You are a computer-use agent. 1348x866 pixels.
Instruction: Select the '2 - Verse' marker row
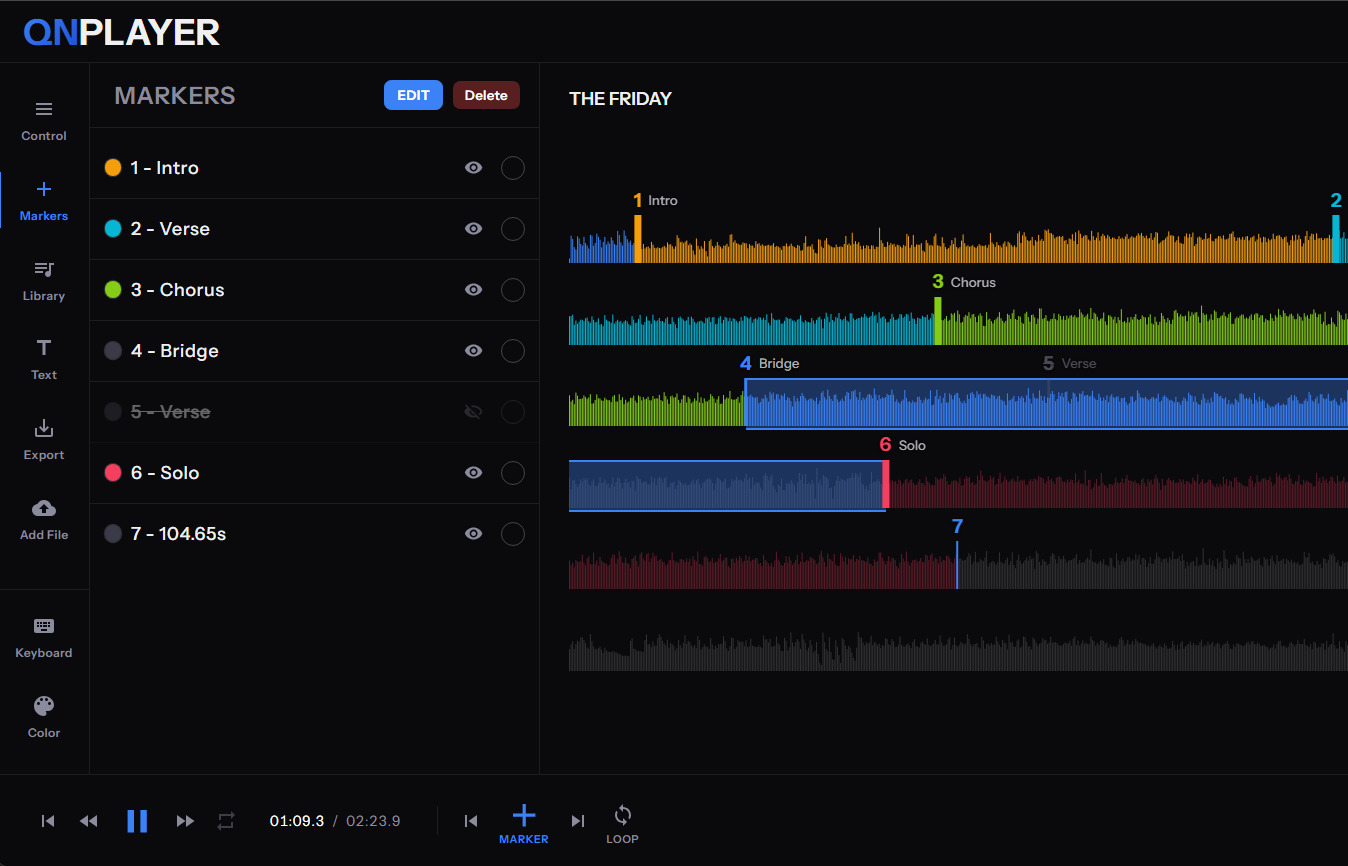[x=314, y=229]
